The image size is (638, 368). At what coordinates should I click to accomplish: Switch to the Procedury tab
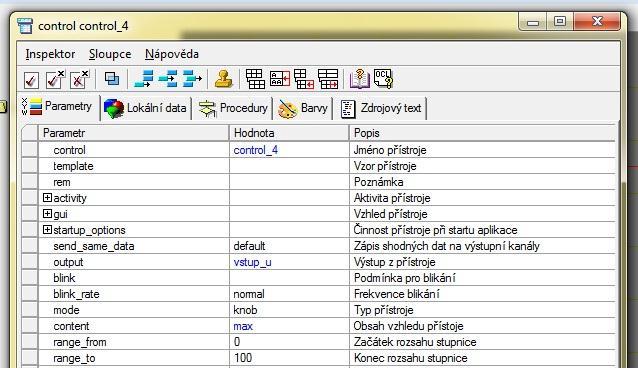[x=233, y=108]
